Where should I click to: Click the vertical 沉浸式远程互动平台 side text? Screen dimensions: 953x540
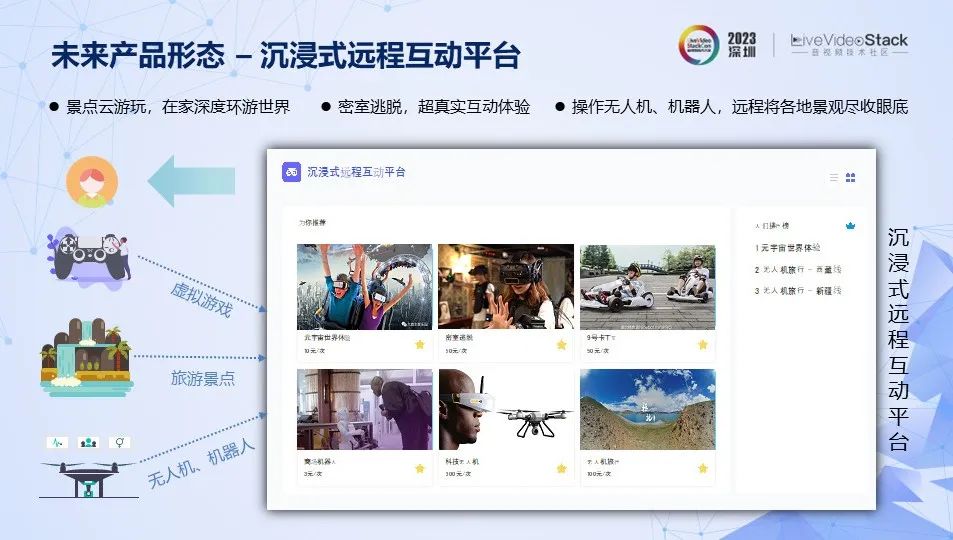(x=898, y=340)
